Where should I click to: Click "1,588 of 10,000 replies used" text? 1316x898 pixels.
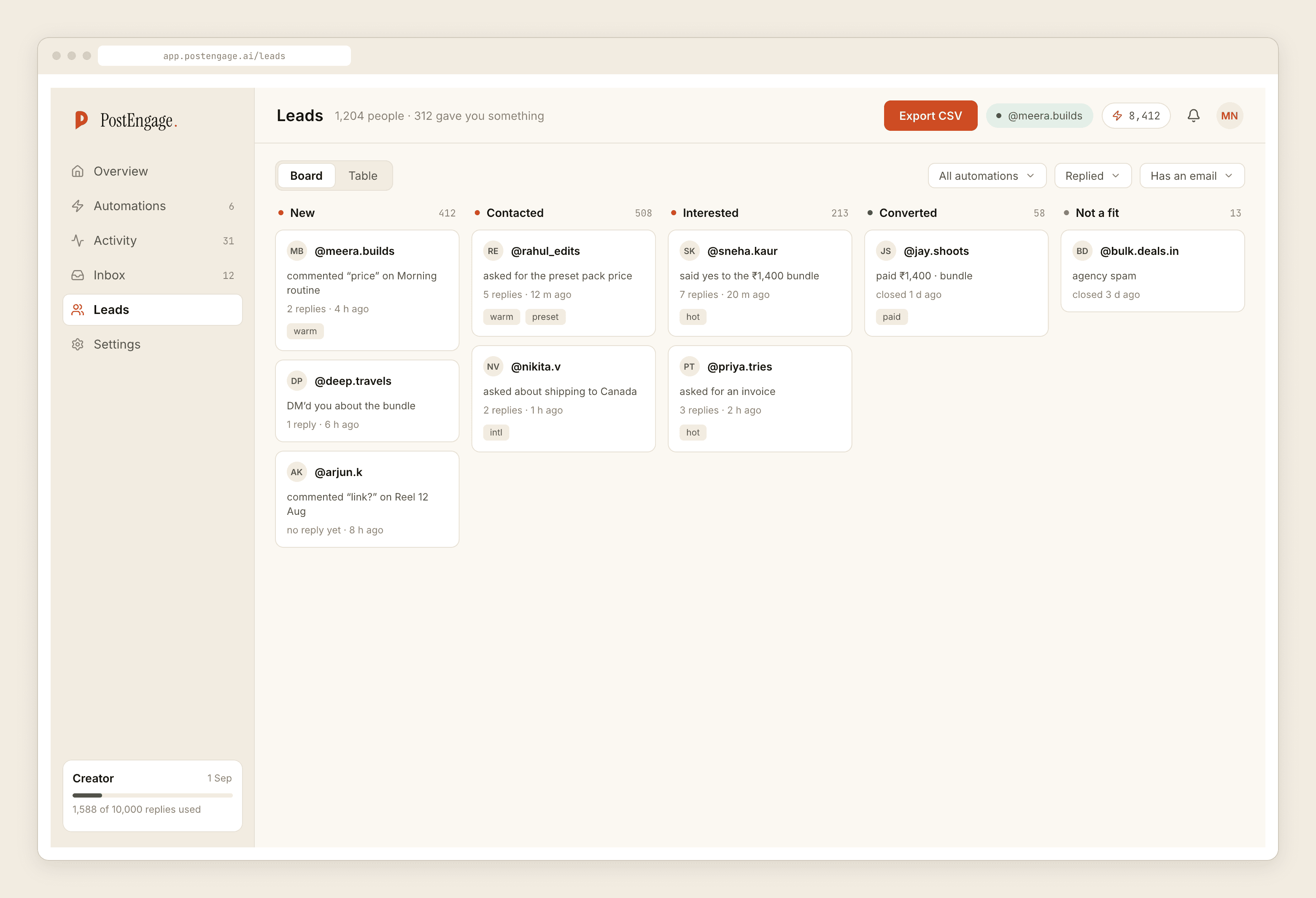tap(137, 809)
